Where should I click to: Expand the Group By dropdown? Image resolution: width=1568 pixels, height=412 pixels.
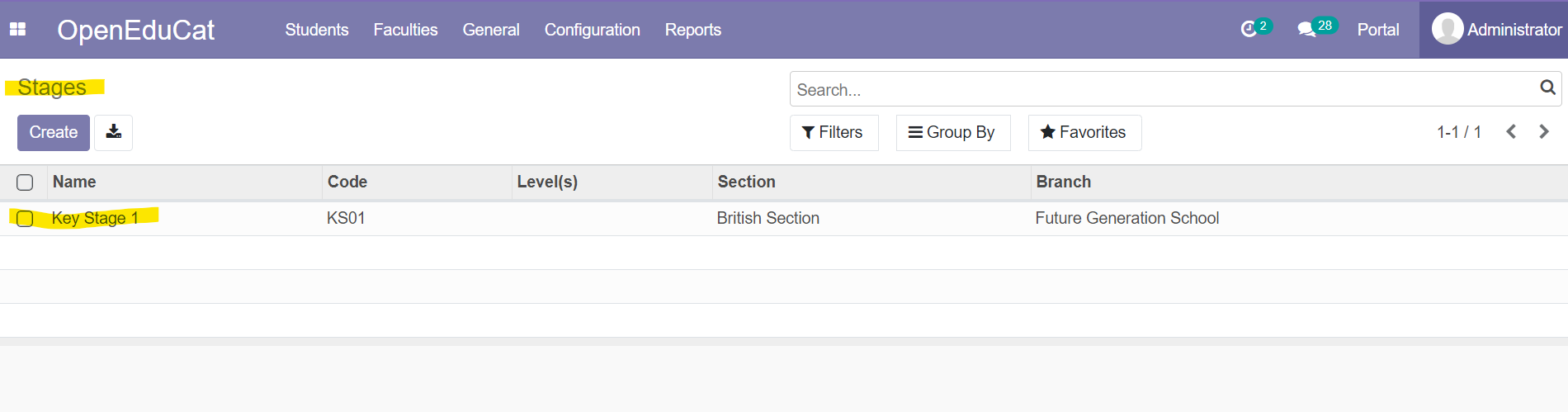(953, 133)
